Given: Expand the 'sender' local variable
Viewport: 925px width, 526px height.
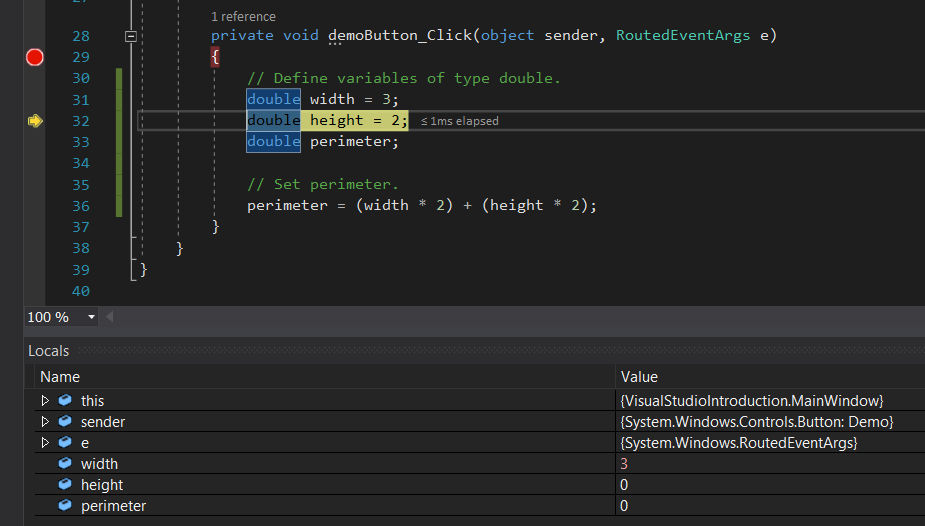Looking at the screenshot, I should pyautogui.click(x=45, y=422).
